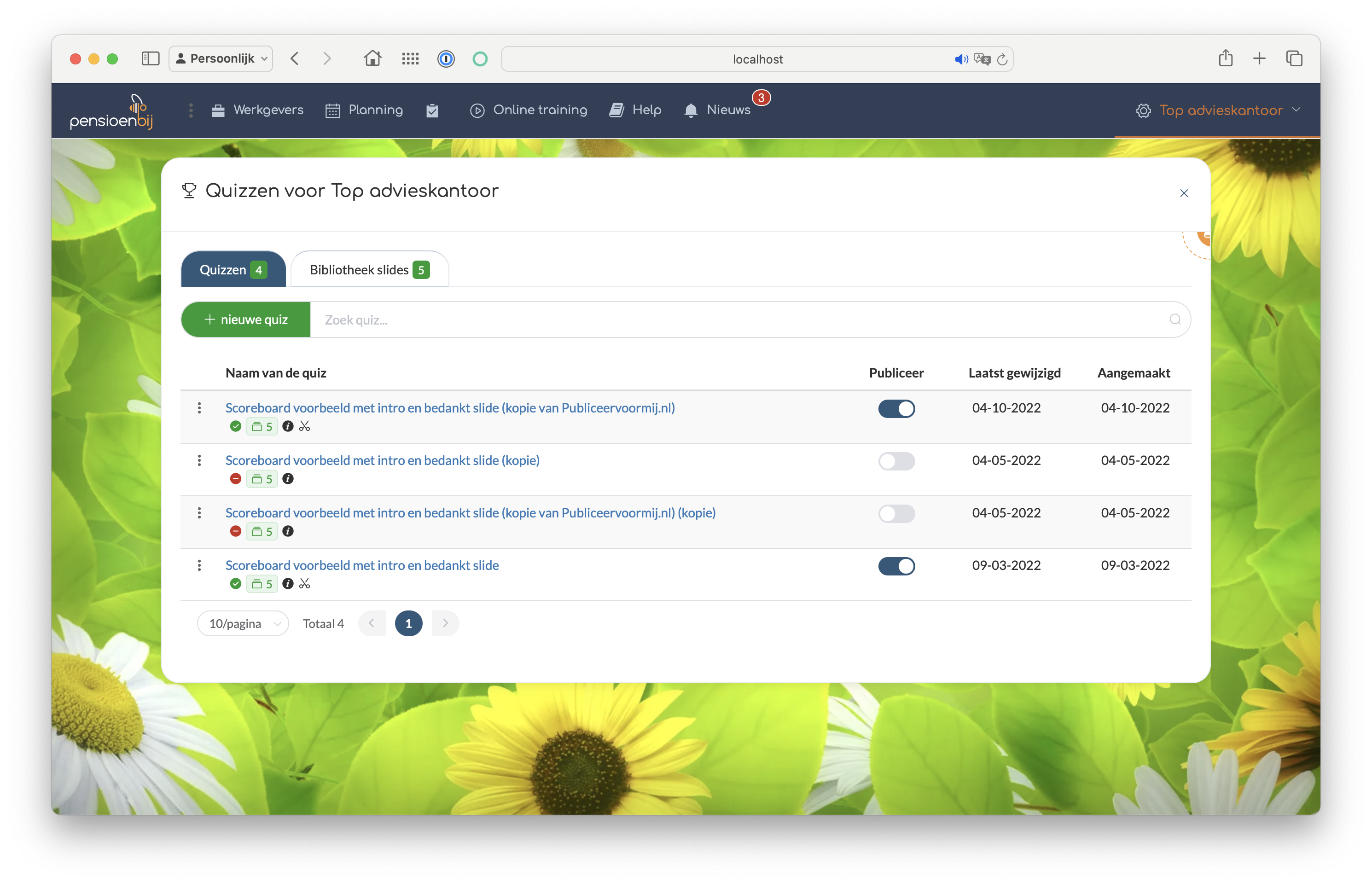
Task: Open the Planning menu
Action: (364, 110)
